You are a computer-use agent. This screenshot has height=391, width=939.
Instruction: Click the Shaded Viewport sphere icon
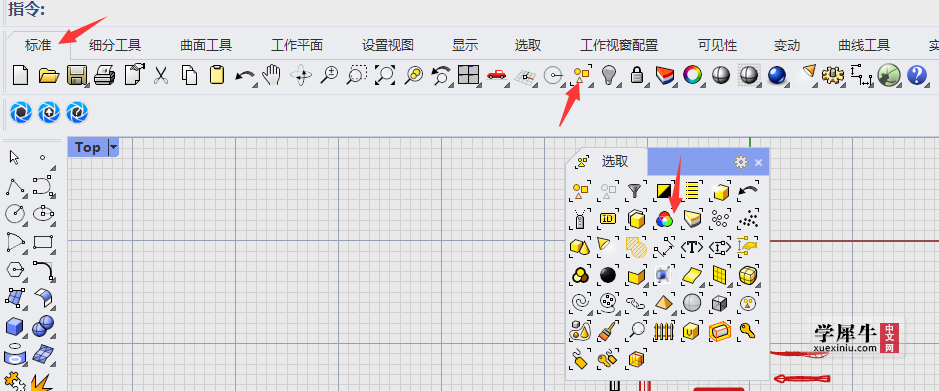click(749, 75)
